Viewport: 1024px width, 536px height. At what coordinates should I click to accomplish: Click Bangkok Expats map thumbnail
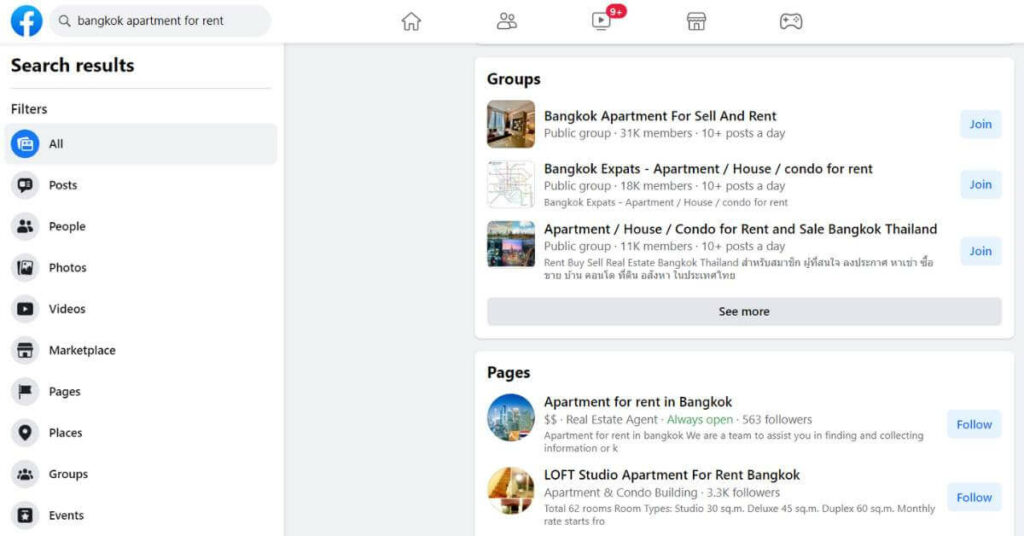[511, 185]
